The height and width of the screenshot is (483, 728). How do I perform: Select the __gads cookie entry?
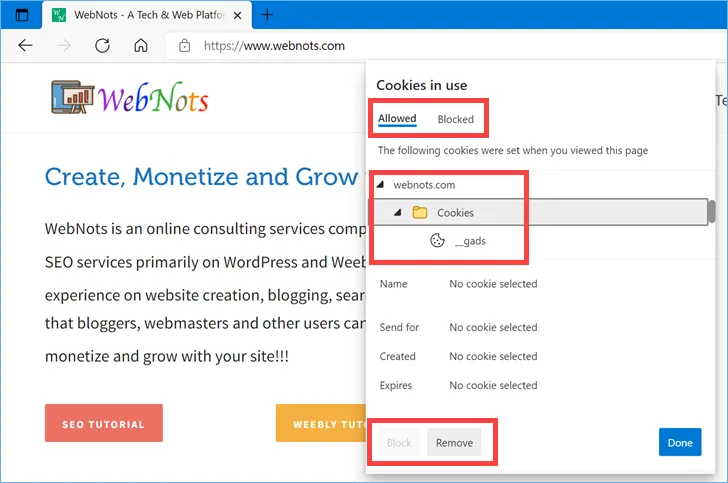point(471,241)
